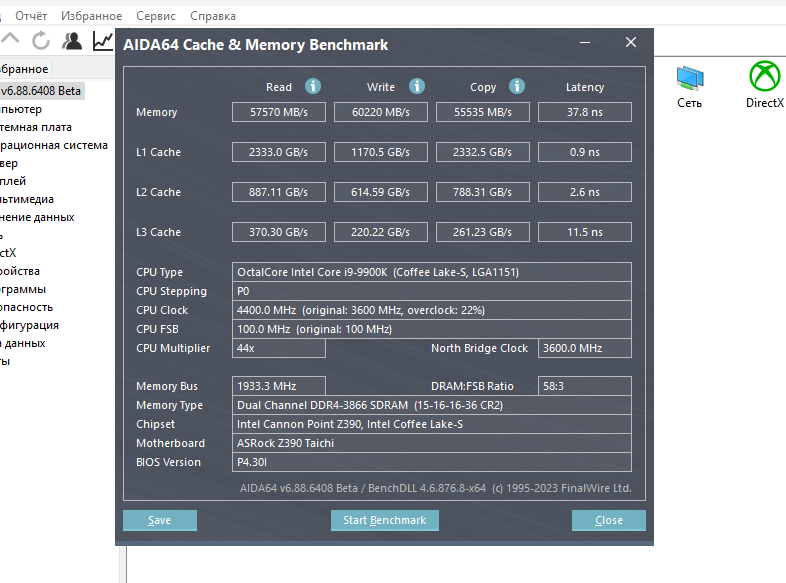Click the L3 Cache Latency 11.5 ns
Viewport: 786px width, 583px height.
tap(585, 232)
